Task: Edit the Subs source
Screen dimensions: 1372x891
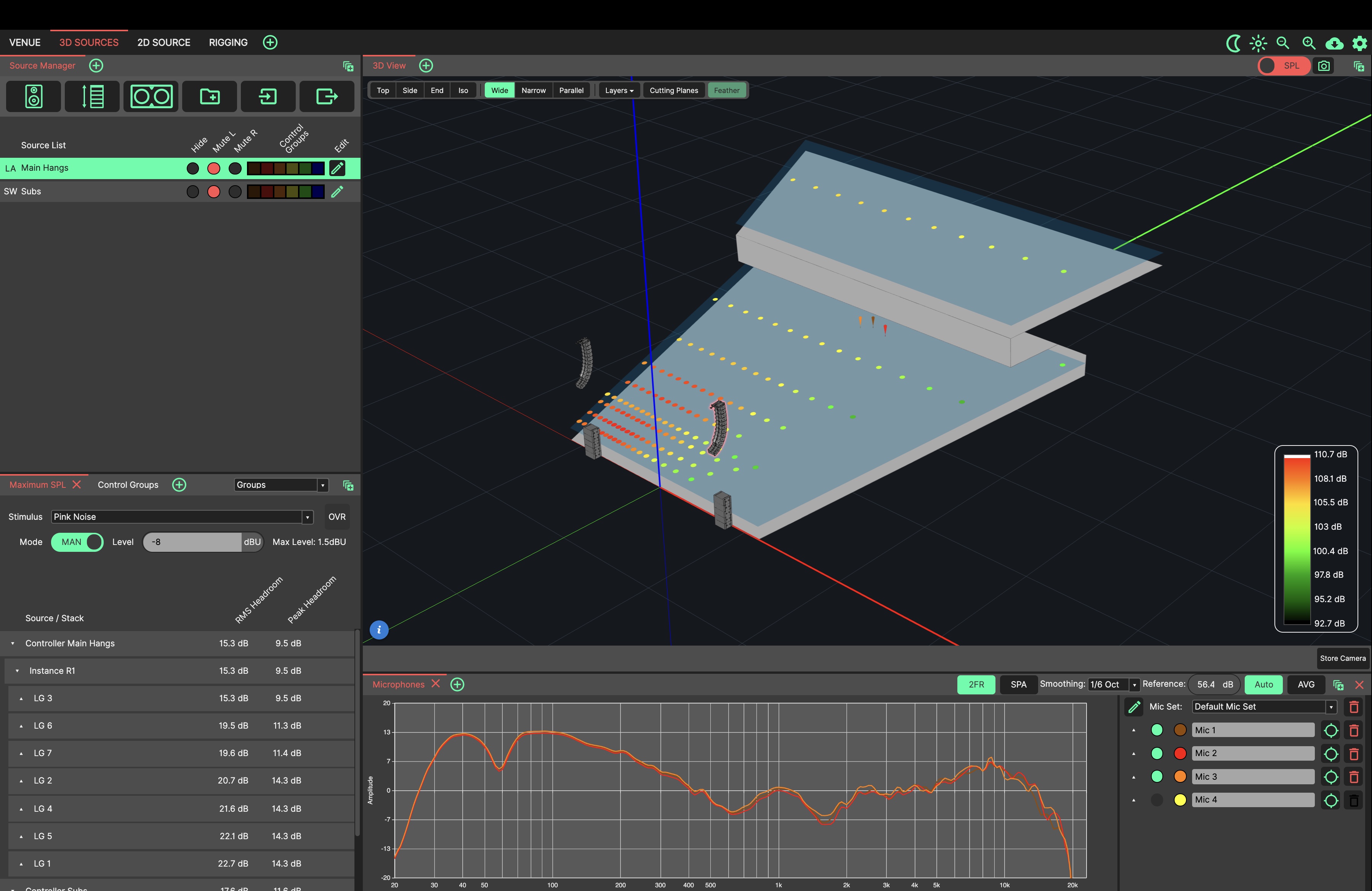Action: tap(337, 191)
